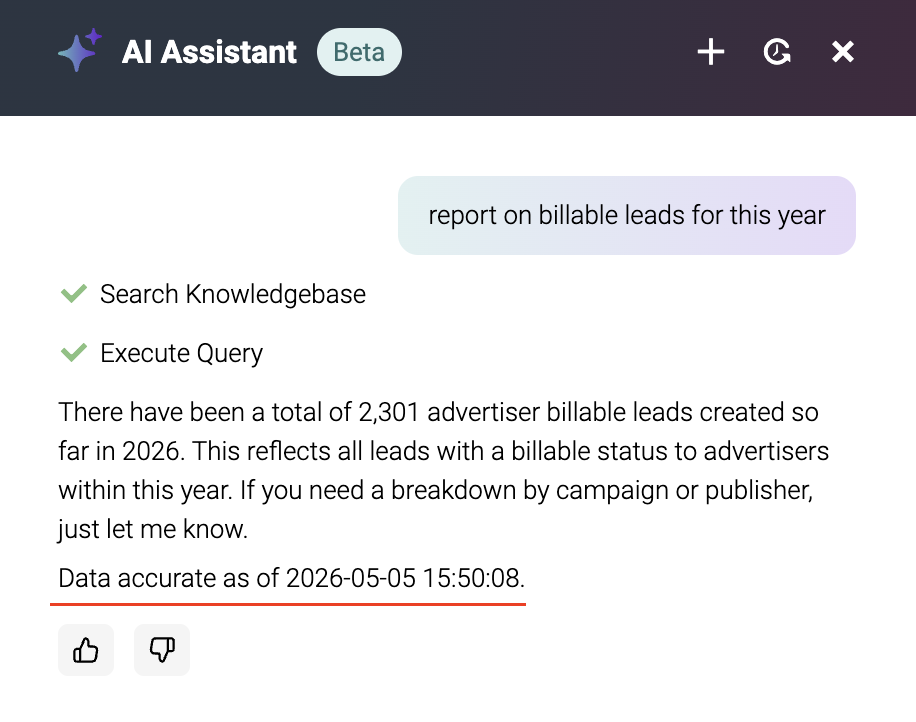Click the response paragraph mentioning 2,301 leads
The width and height of the screenshot is (916, 722).
443,470
